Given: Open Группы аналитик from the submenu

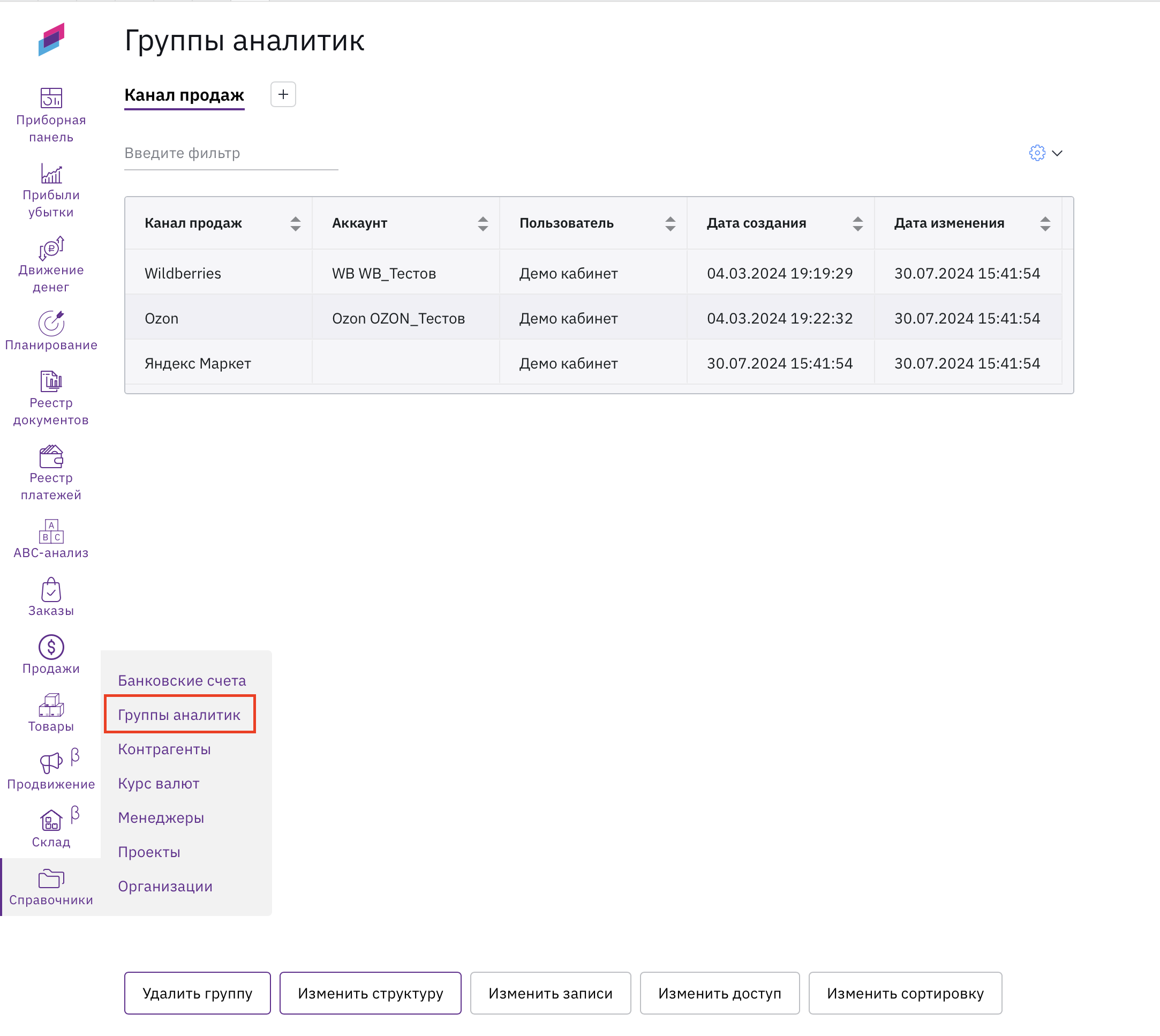Looking at the screenshot, I should [179, 715].
